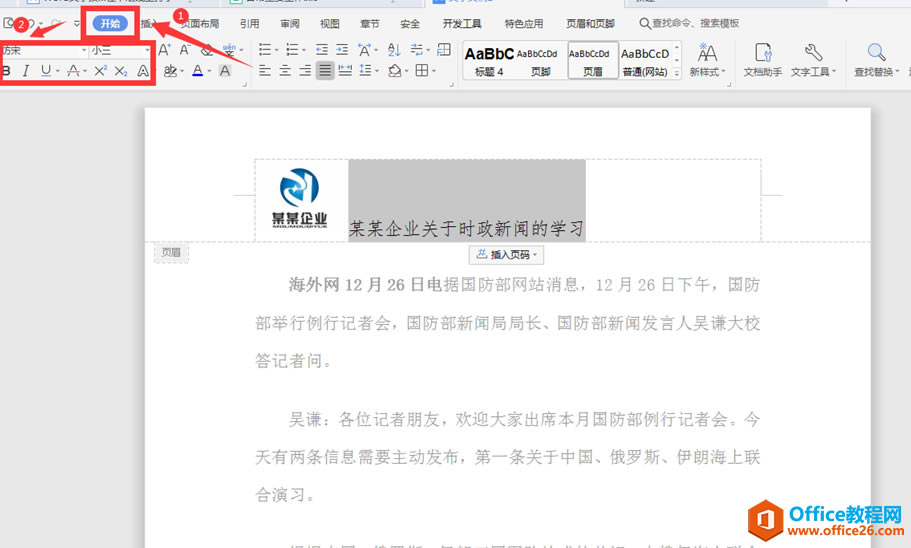Toggle justify alignment button

pyautogui.click(x=325, y=71)
